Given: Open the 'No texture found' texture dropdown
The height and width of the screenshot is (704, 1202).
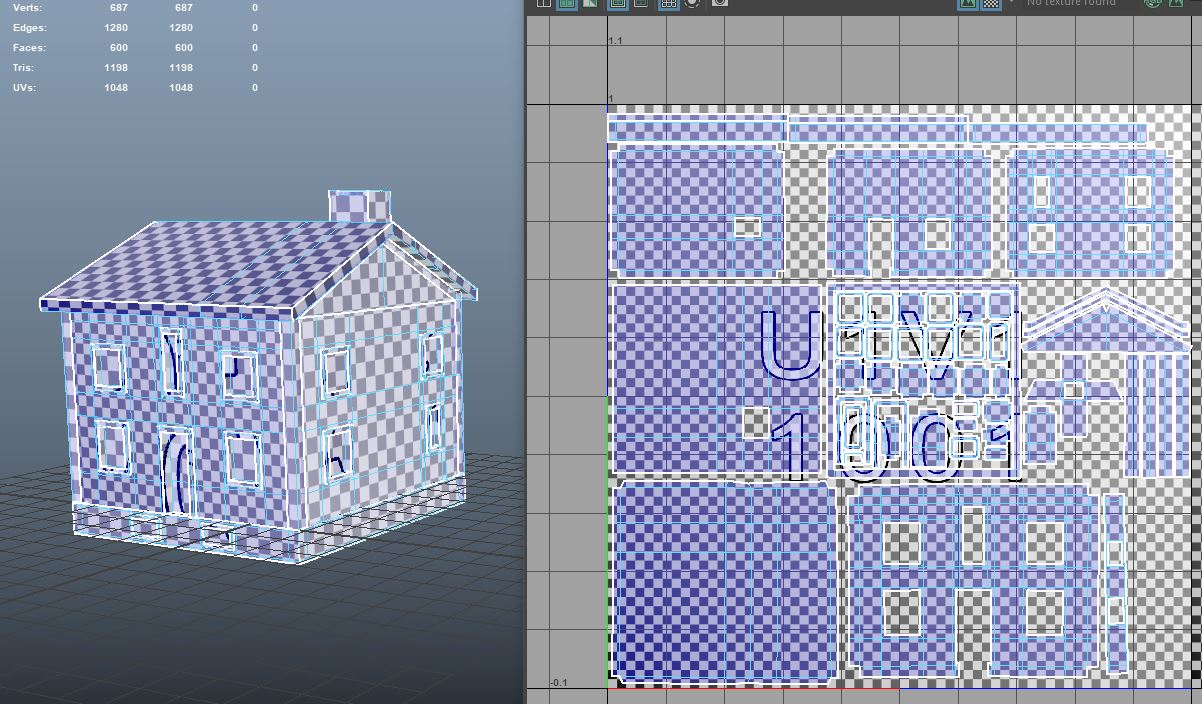Looking at the screenshot, I should click(x=1070, y=3).
